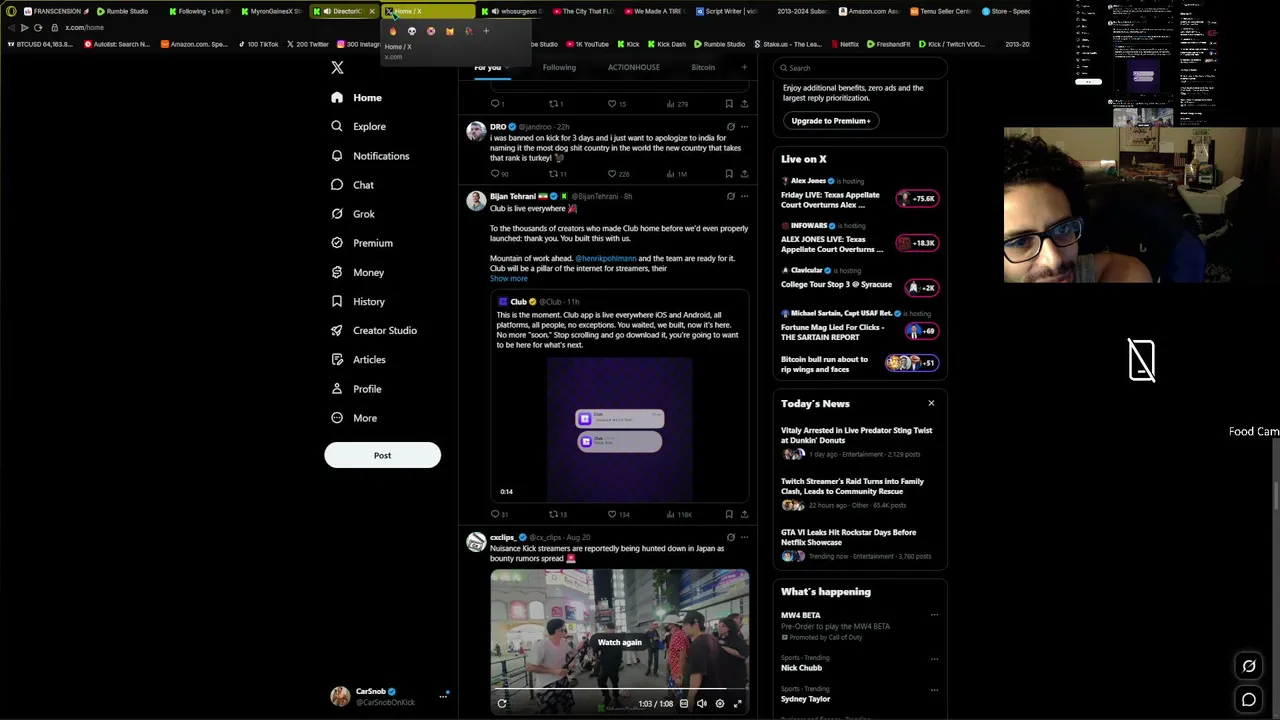Like DRO's post
The image size is (1280, 720).
click(618, 174)
